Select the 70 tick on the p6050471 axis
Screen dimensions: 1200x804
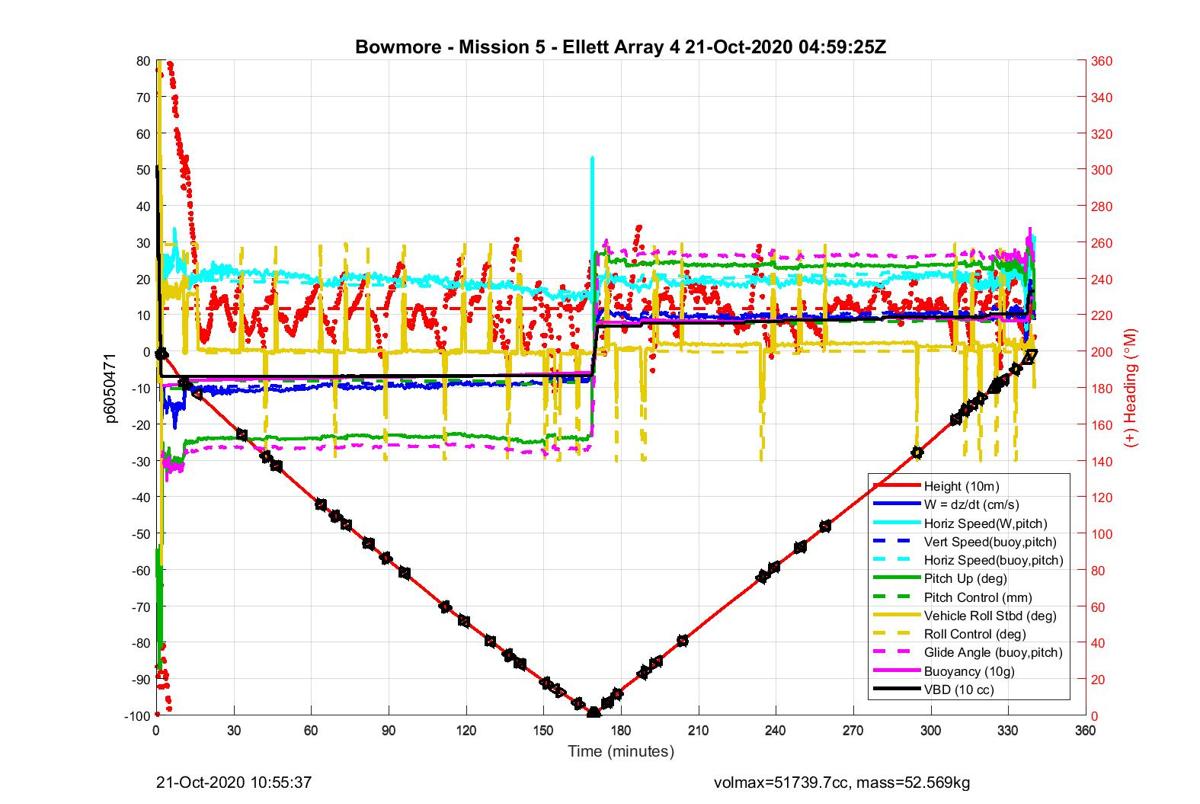[x=143, y=97]
